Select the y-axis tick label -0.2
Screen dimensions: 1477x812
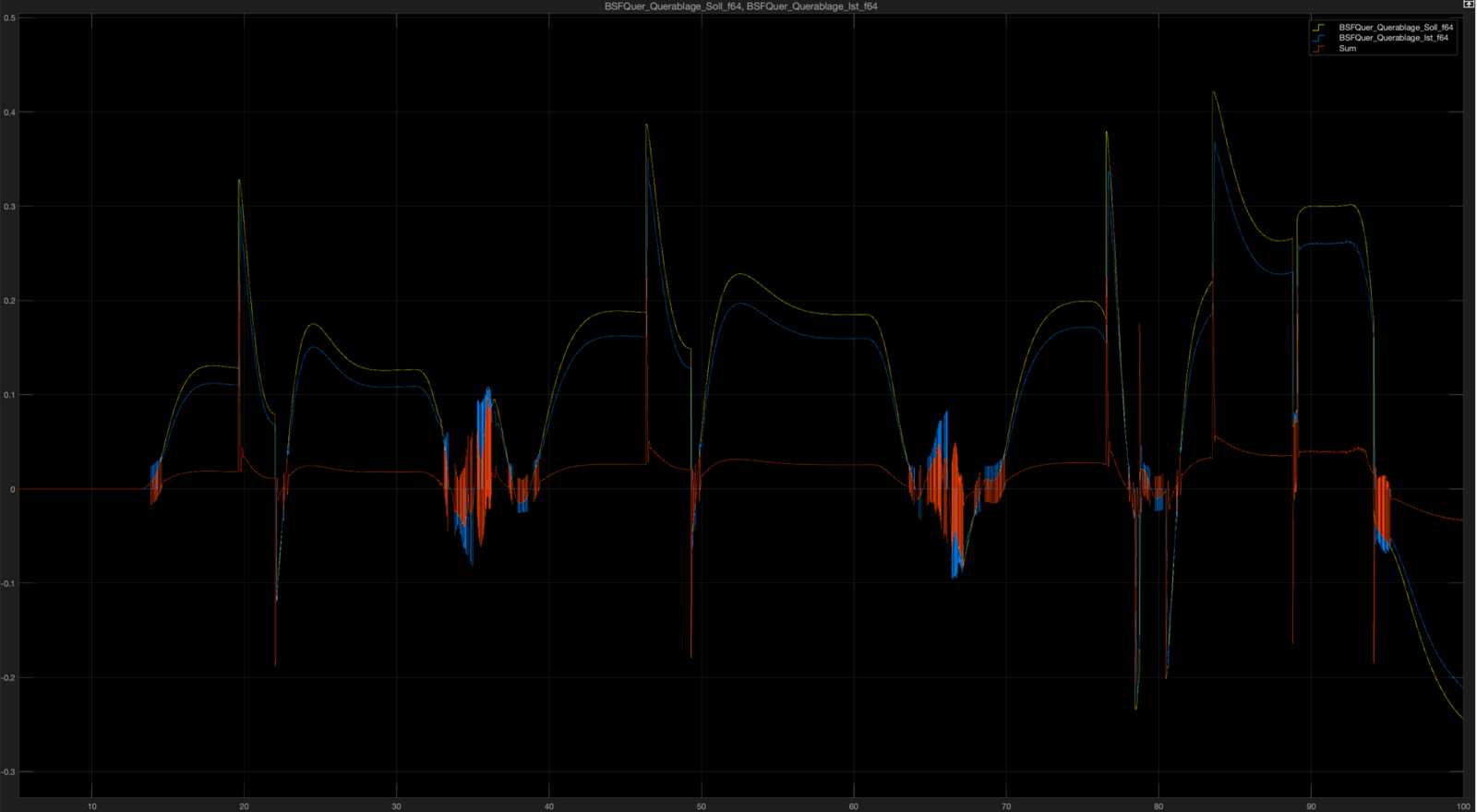[x=9, y=678]
